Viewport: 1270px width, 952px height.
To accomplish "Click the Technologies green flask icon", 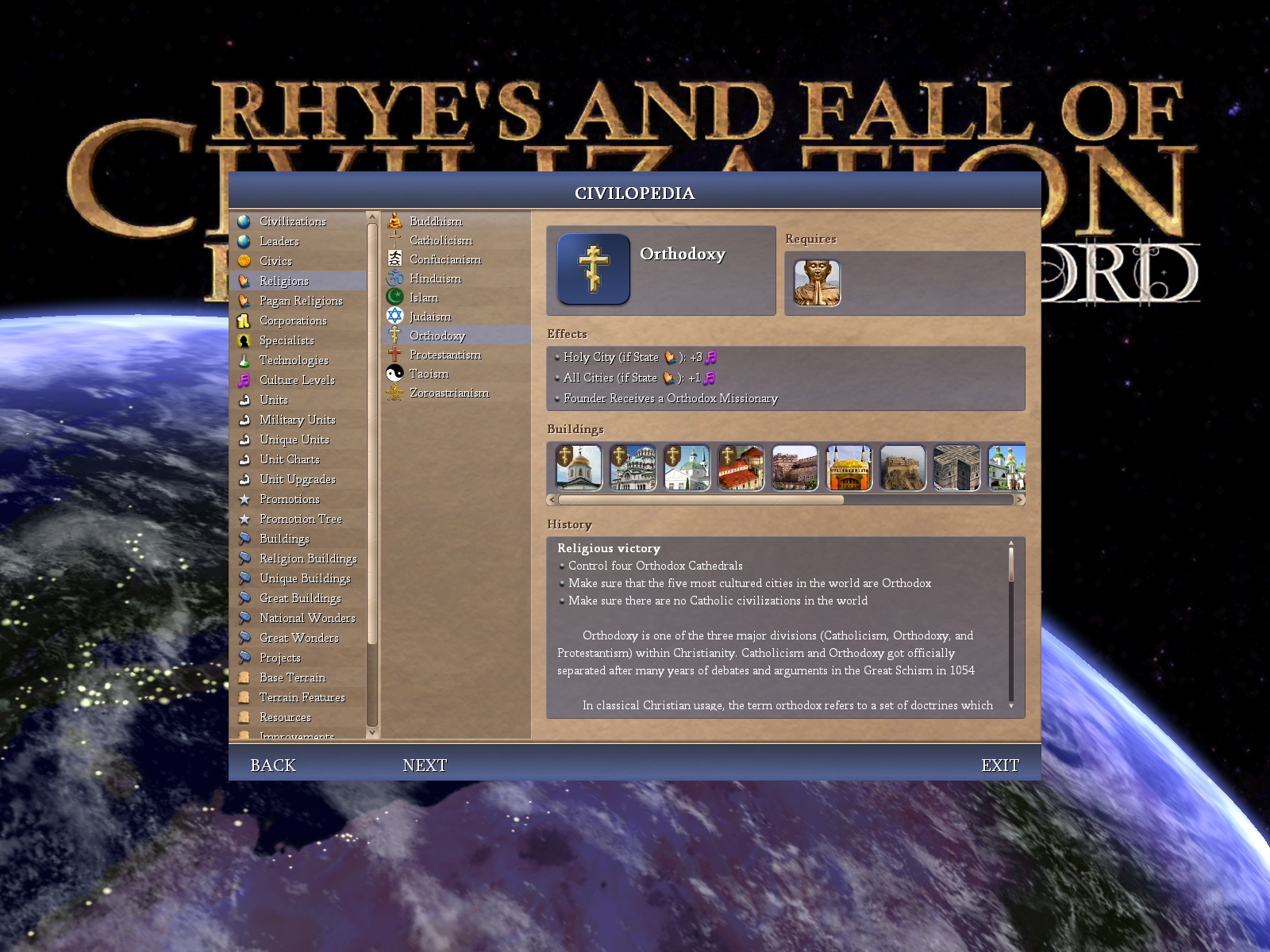I will click(x=244, y=360).
